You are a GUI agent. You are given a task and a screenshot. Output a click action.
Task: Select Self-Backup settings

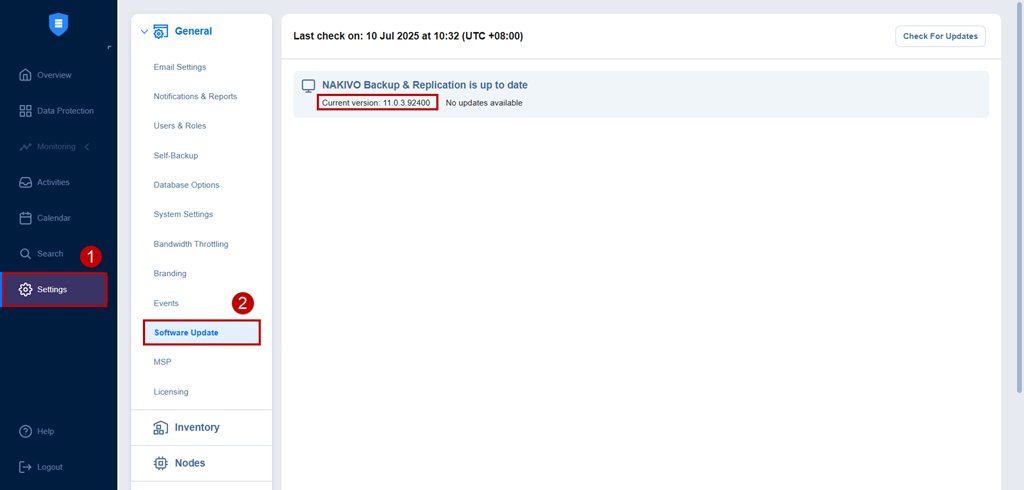pos(176,155)
